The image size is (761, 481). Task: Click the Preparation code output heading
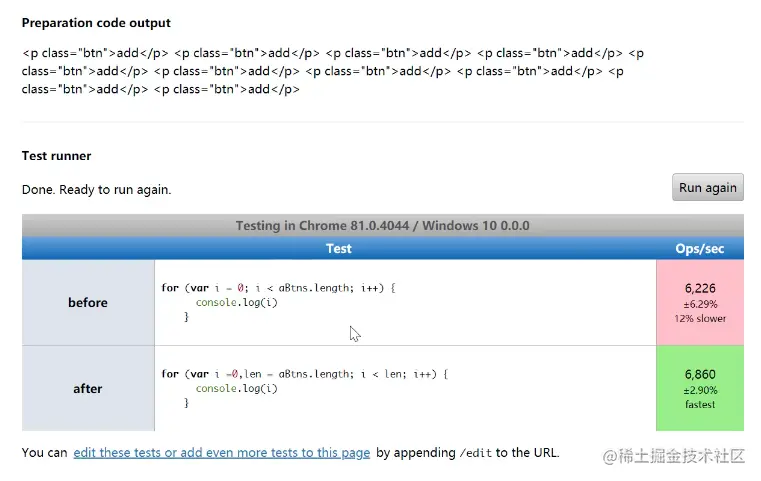[96, 23]
